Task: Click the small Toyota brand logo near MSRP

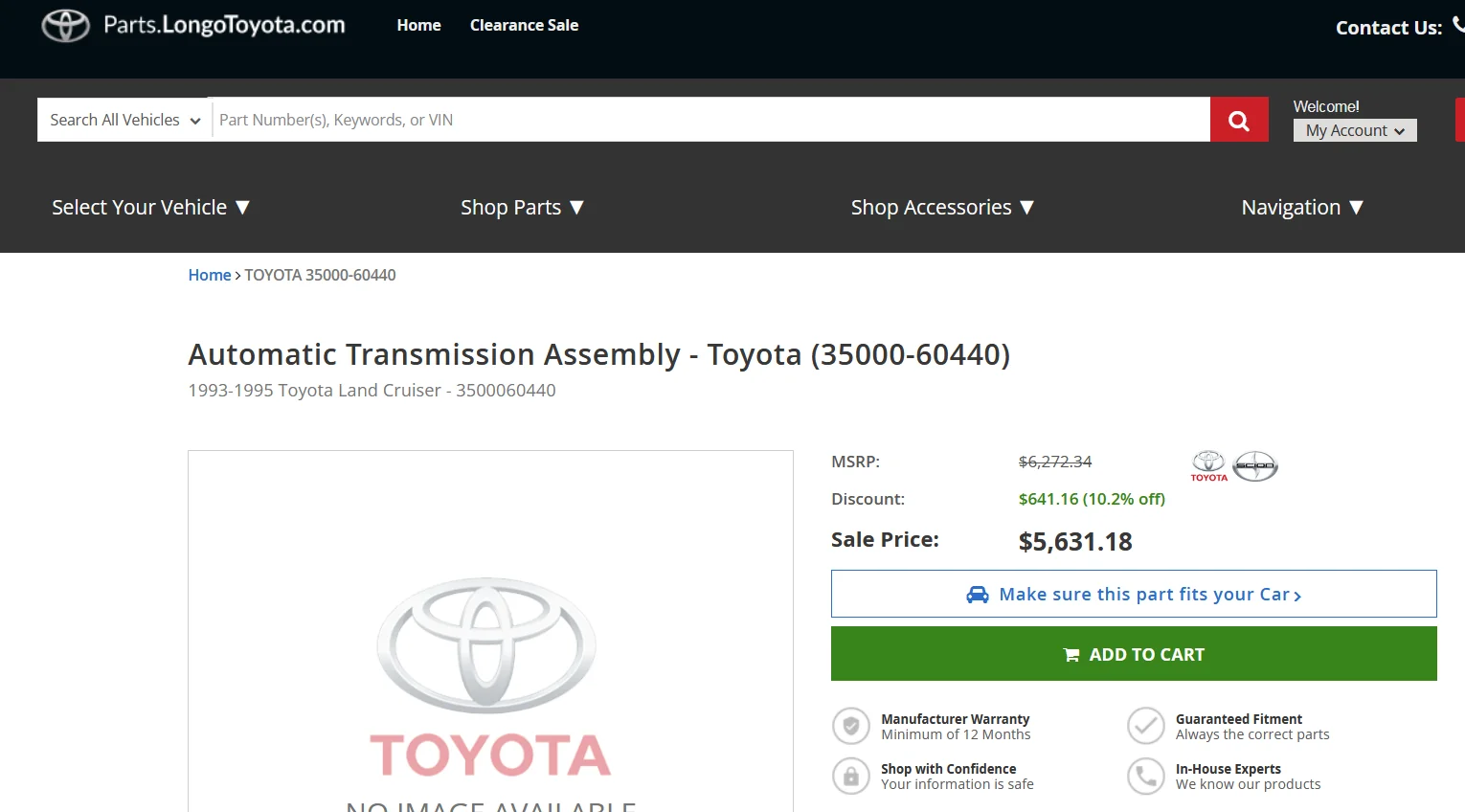Action: pyautogui.click(x=1208, y=465)
